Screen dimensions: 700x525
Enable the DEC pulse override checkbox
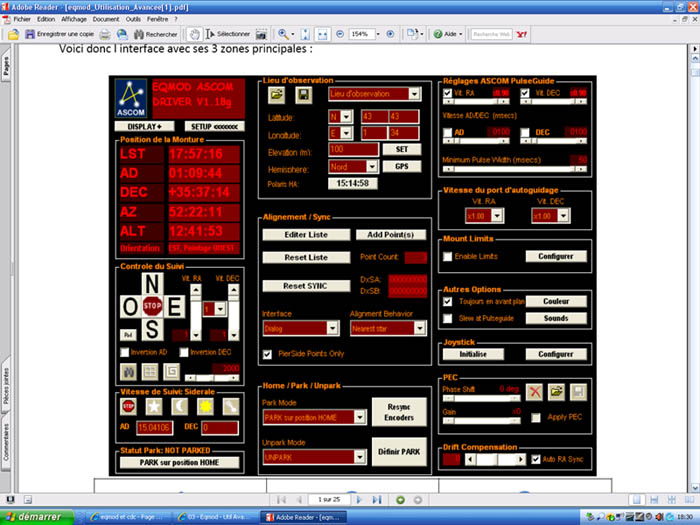click(x=525, y=132)
